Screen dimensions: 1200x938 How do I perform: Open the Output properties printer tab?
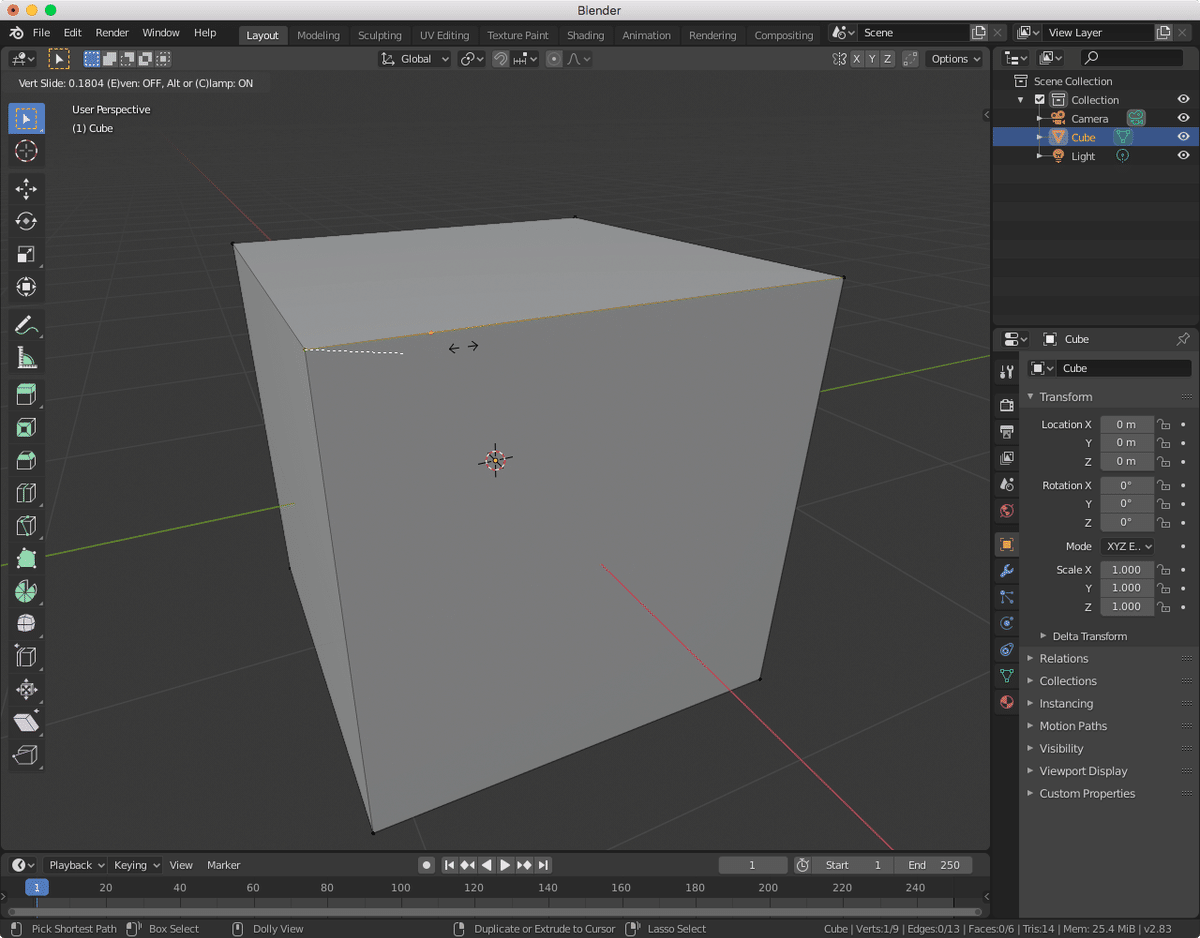click(x=1007, y=432)
